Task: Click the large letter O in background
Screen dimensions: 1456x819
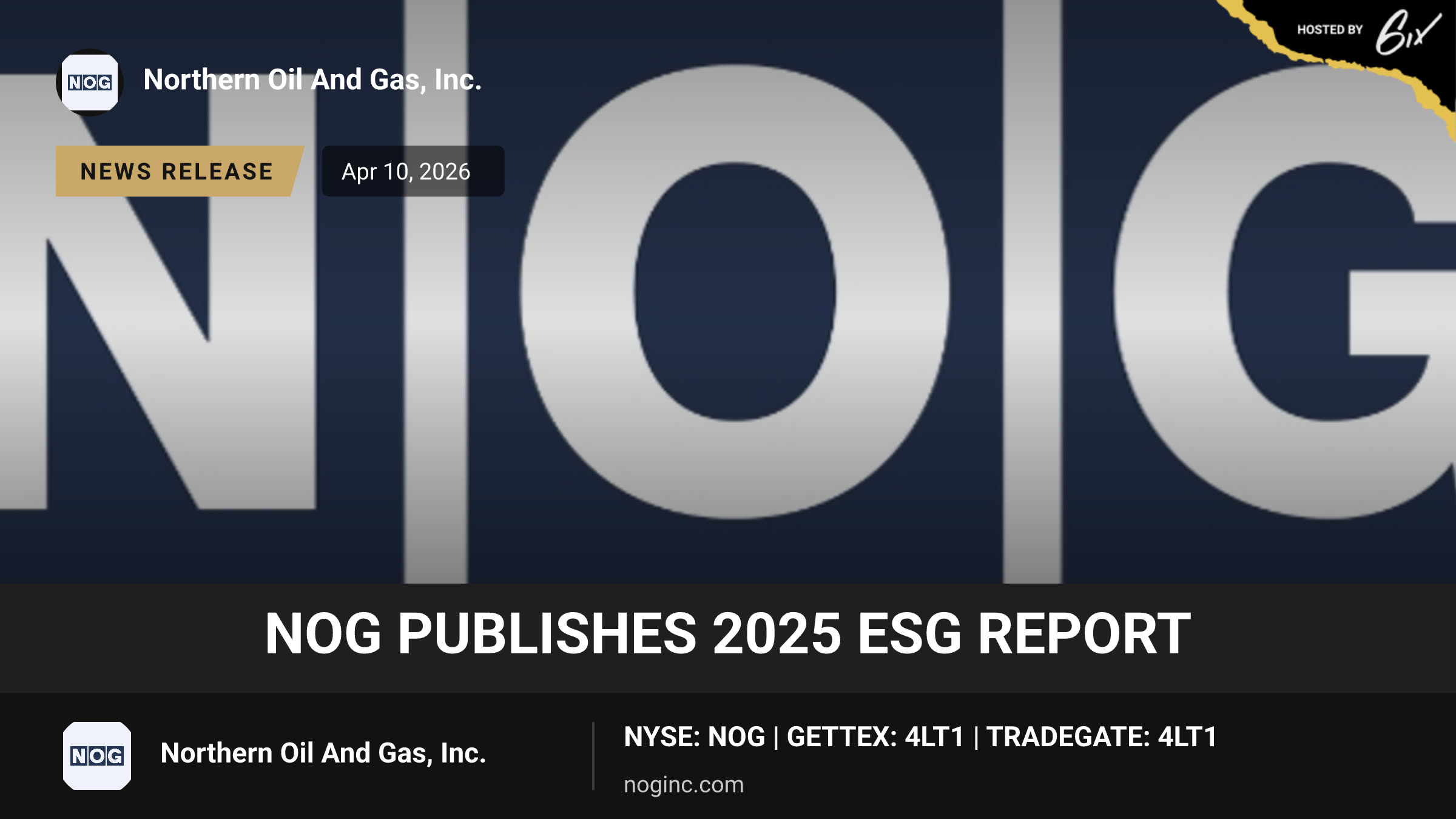Action: [735, 291]
